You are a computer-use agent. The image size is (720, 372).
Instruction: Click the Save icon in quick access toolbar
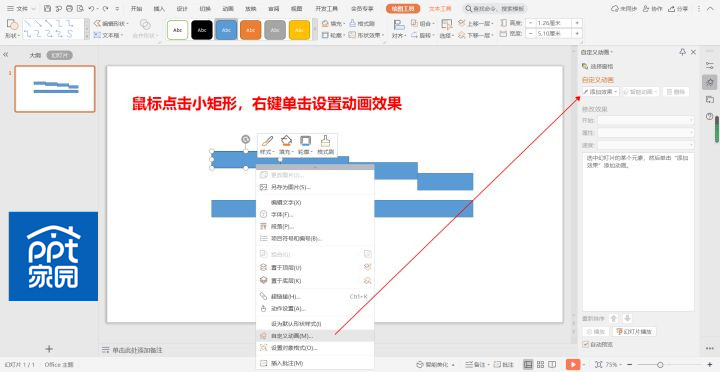47,8
